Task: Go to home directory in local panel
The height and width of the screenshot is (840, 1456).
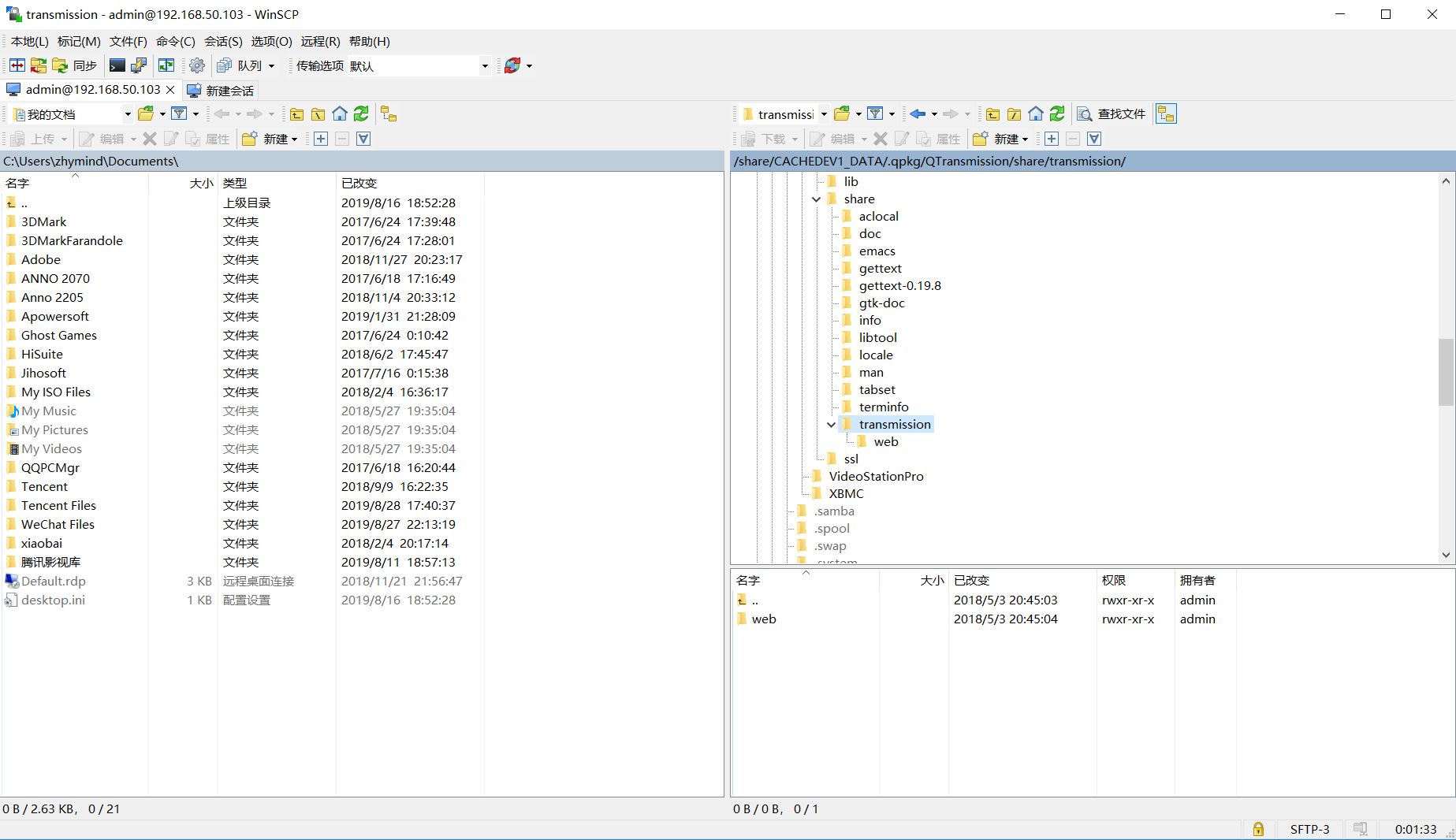Action: pos(340,114)
